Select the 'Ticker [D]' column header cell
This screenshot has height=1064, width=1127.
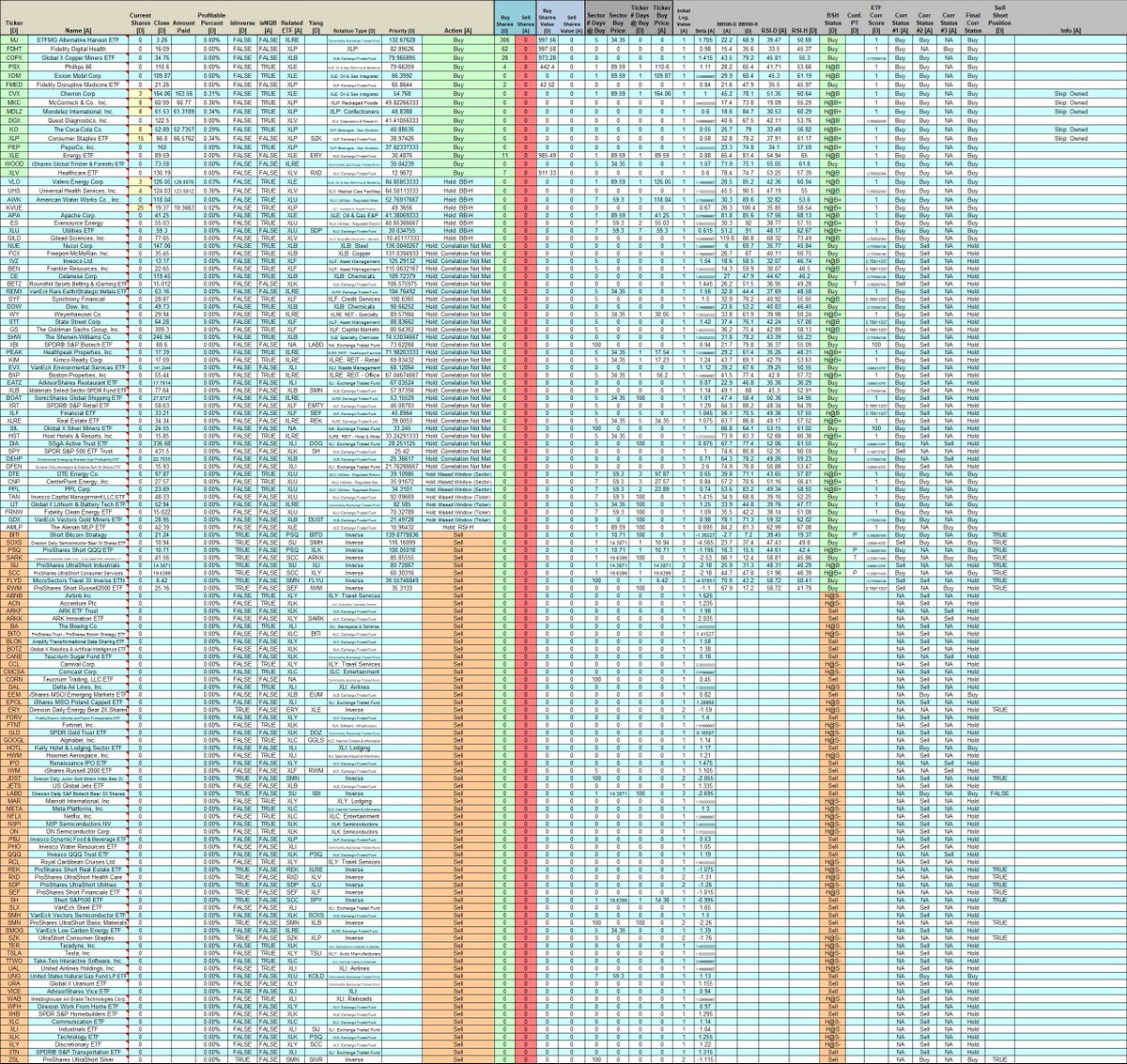(14, 20)
